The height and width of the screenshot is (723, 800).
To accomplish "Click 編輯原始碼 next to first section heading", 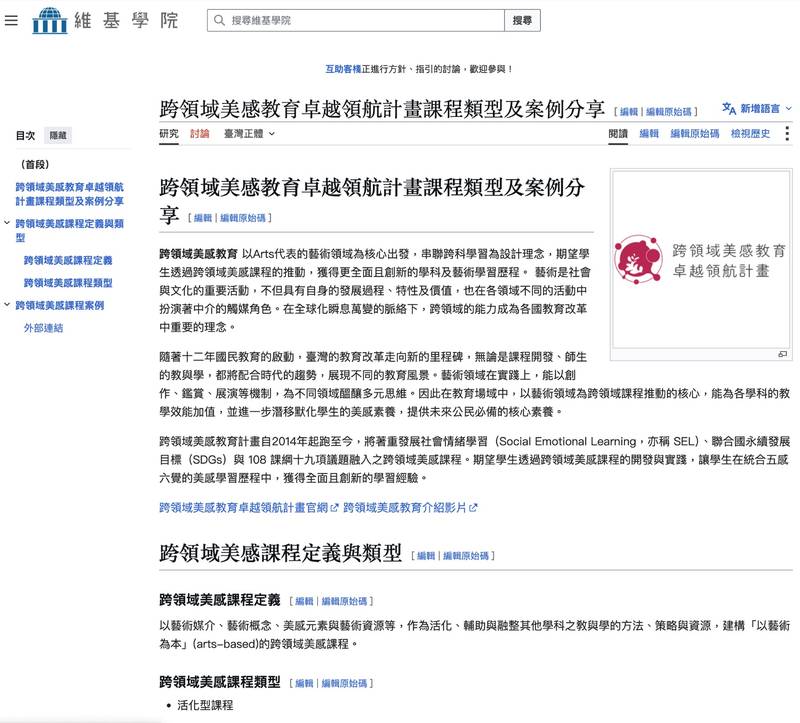I will (x=242, y=218).
